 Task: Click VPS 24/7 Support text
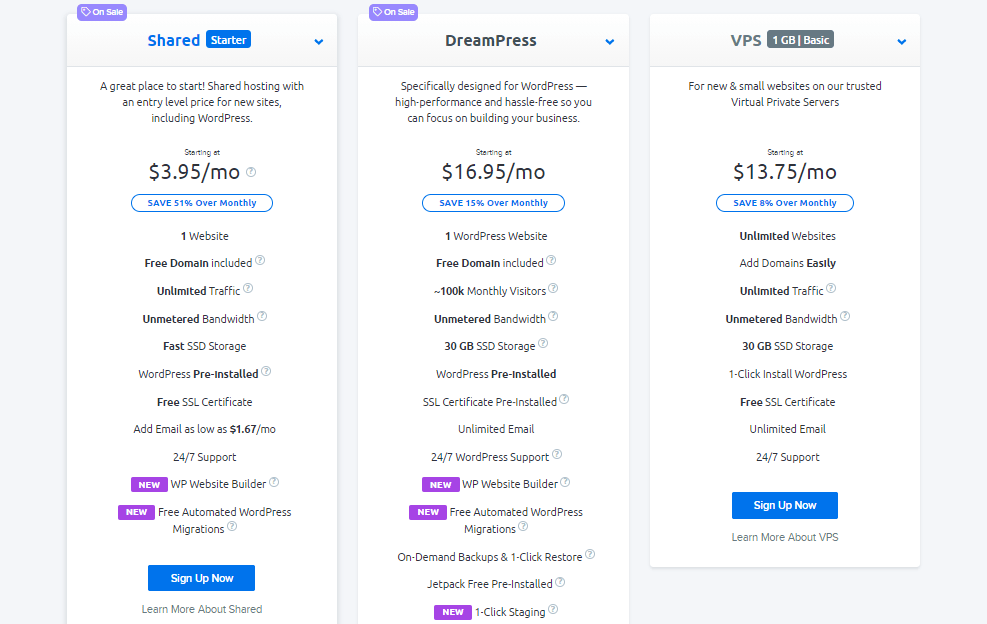coord(787,457)
